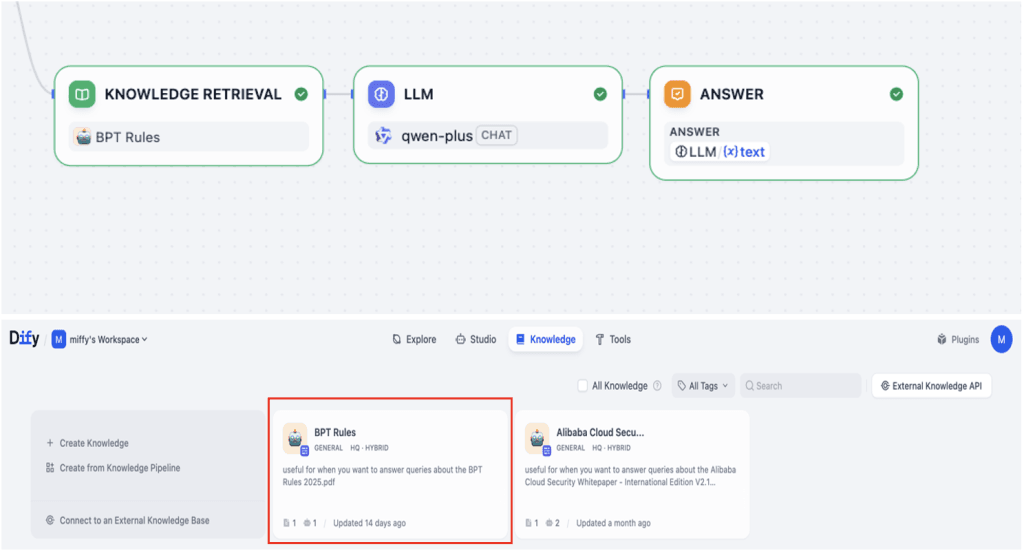The width and height of the screenshot is (1024, 551).
Task: Click the Answer node orange icon
Action: (x=677, y=94)
